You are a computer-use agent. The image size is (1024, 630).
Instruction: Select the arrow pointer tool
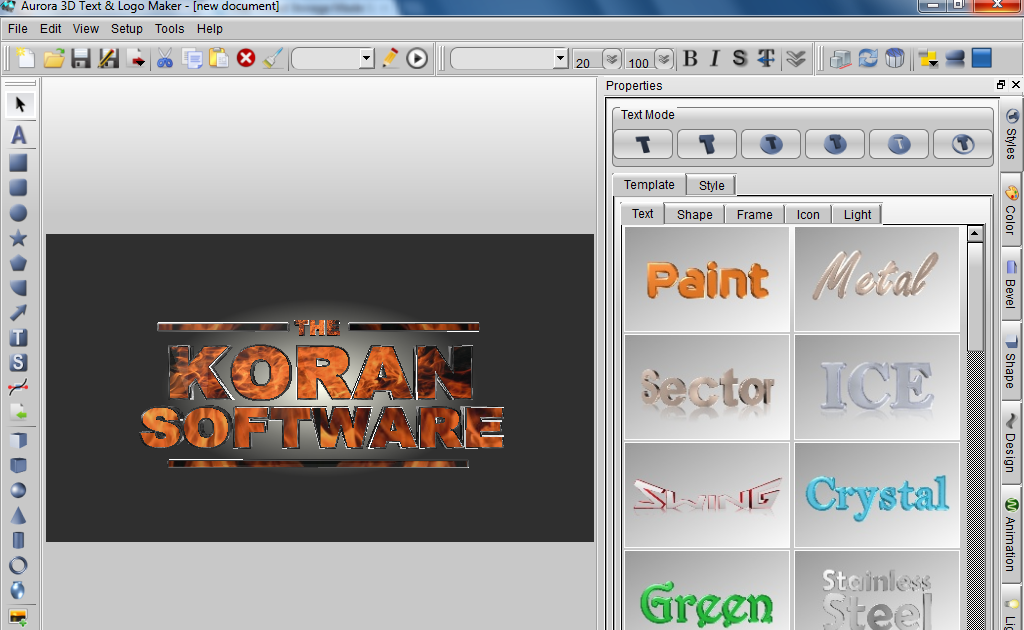coord(20,104)
